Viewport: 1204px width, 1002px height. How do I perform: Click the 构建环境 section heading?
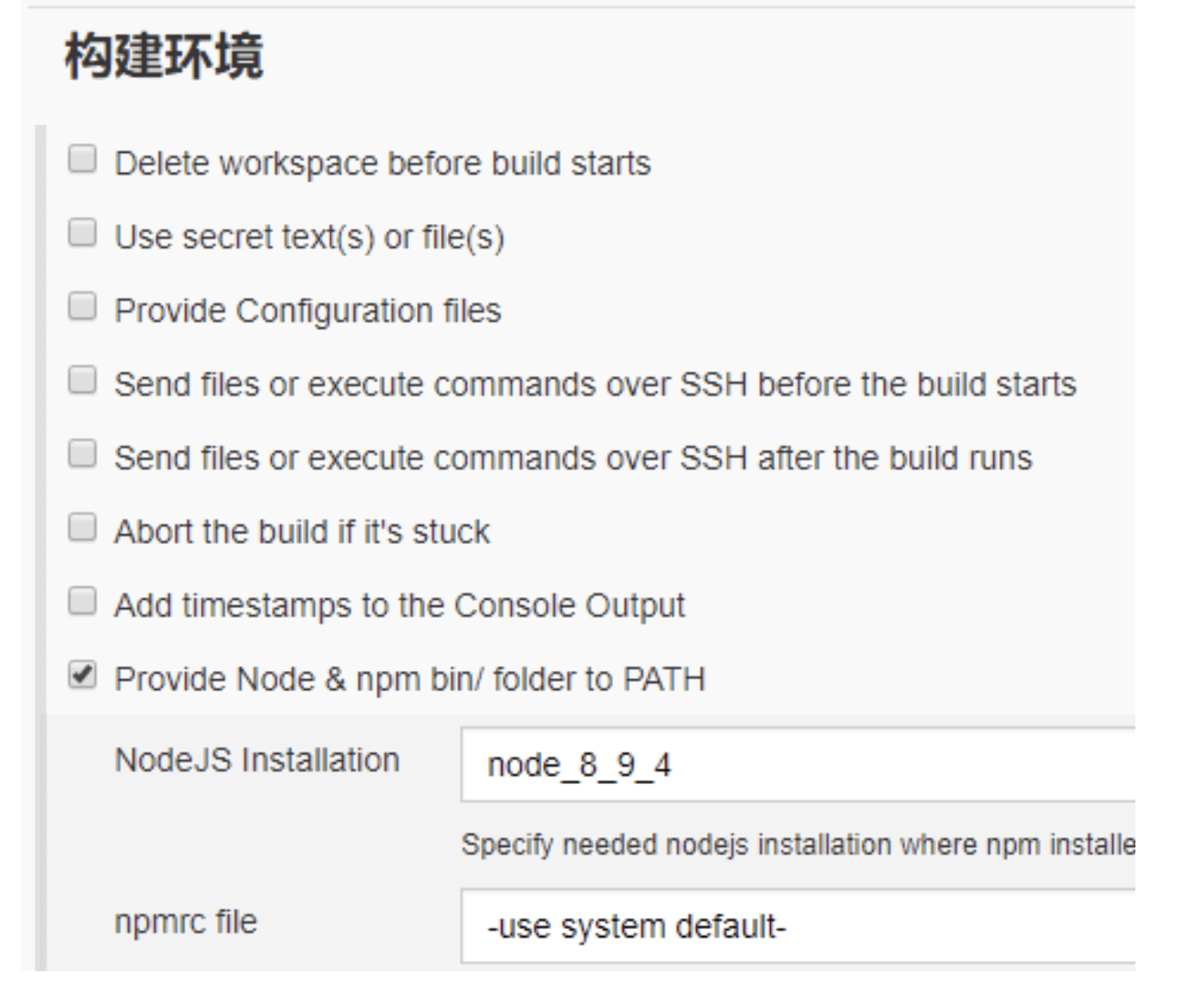point(164,57)
